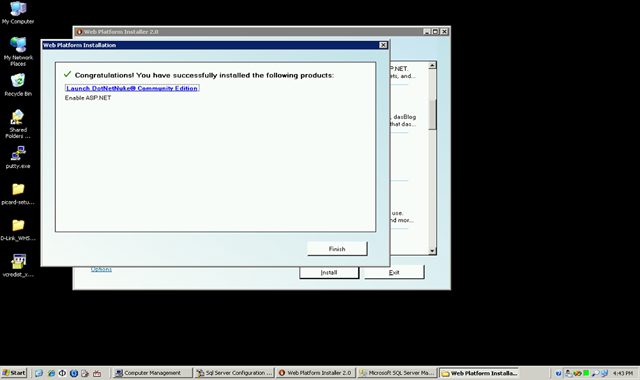Click the Web Platform Installer 2.0 title icon

79,31
